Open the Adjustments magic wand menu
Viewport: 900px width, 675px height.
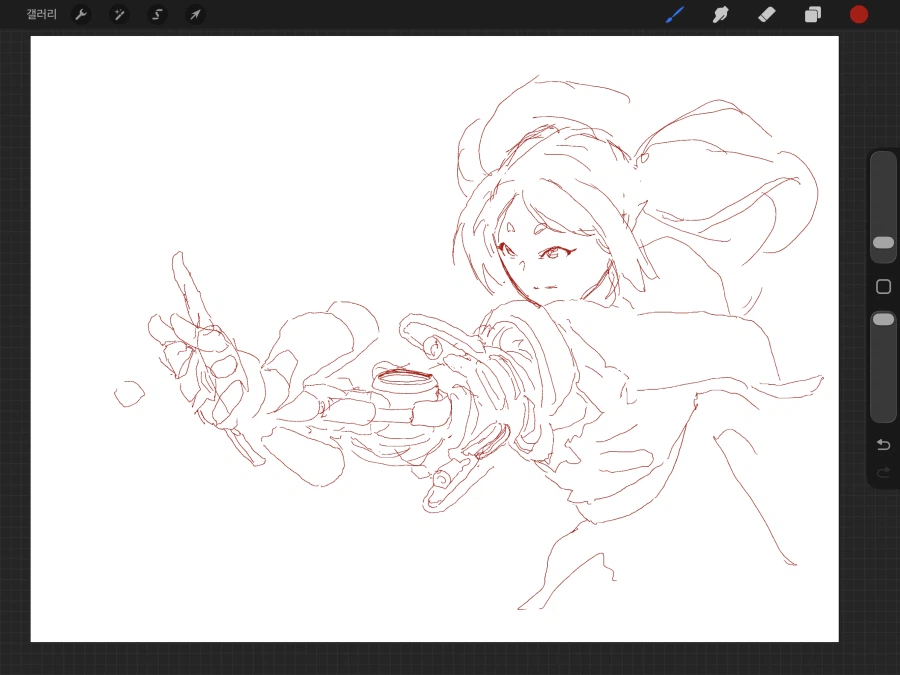[x=119, y=14]
